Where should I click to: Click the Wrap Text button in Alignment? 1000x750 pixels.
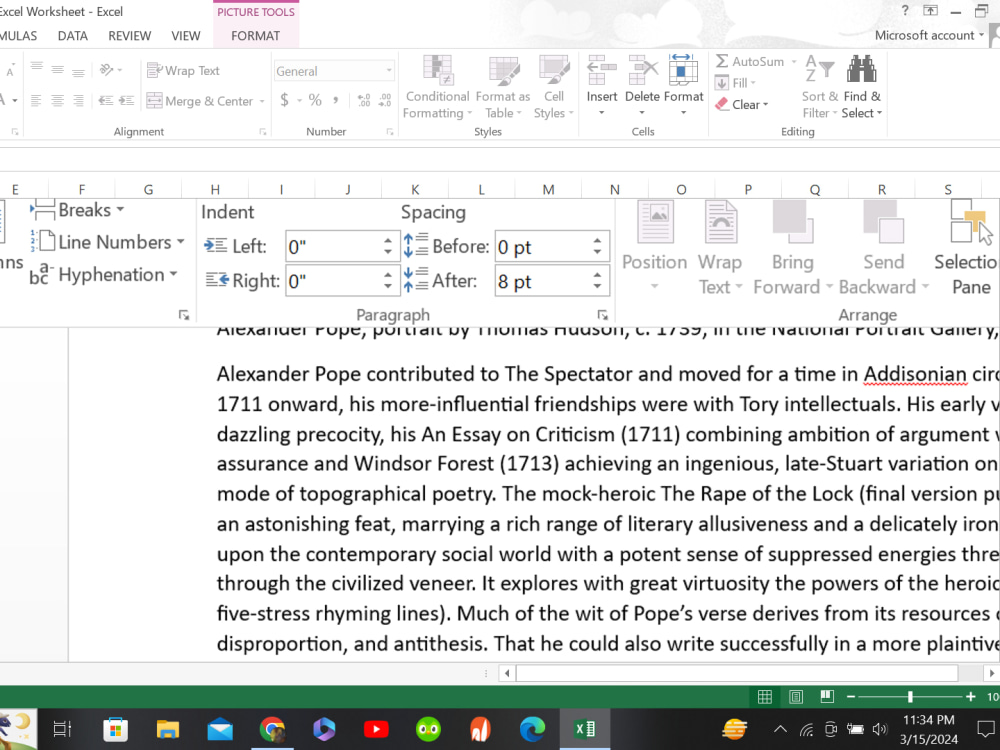point(183,70)
